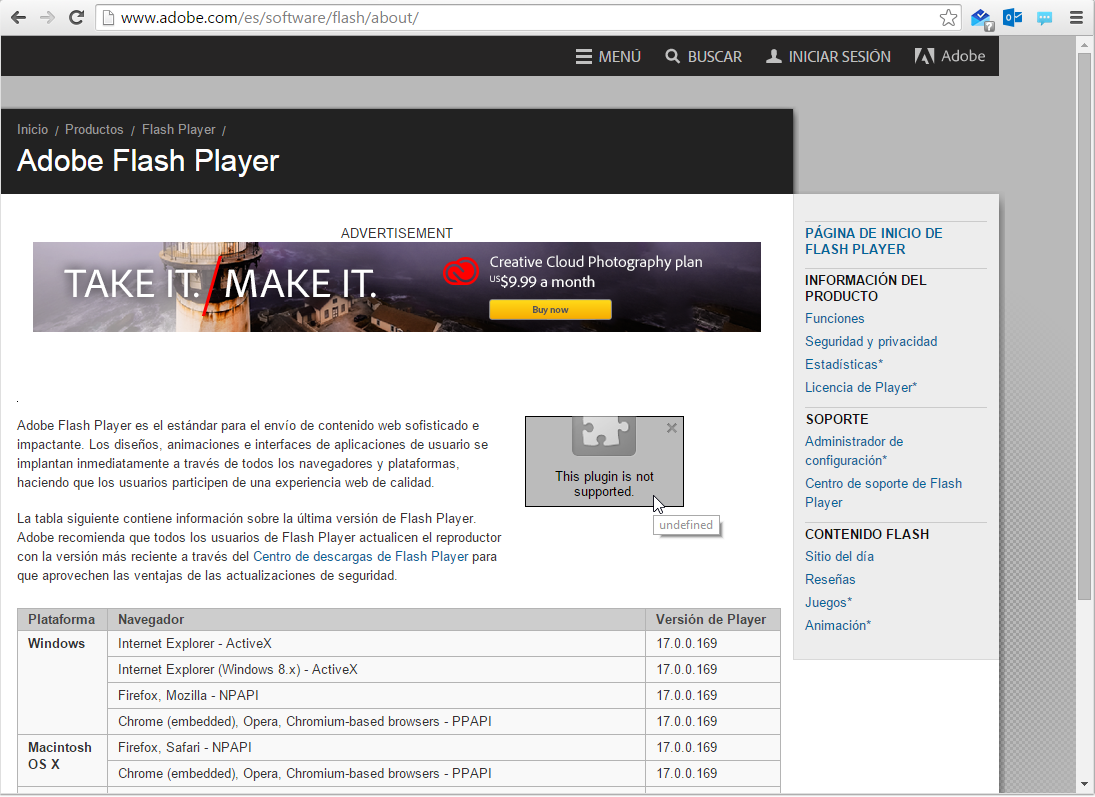The width and height of the screenshot is (1095, 797).
Task: Open Centro de soporte de Flash Player
Action: click(883, 492)
